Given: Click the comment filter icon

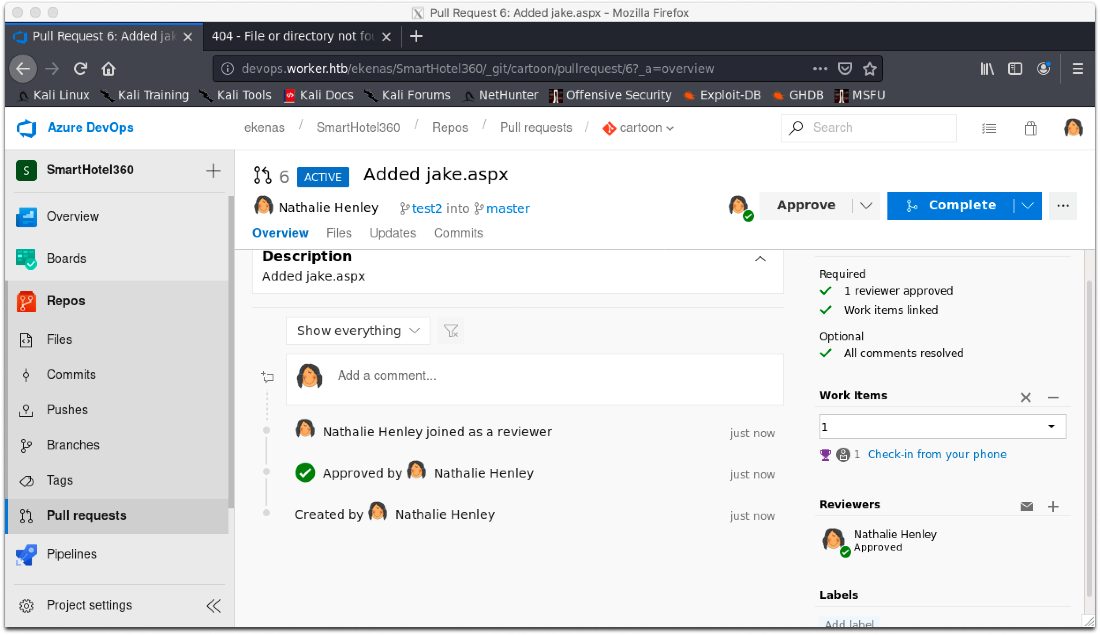Looking at the screenshot, I should tap(451, 330).
